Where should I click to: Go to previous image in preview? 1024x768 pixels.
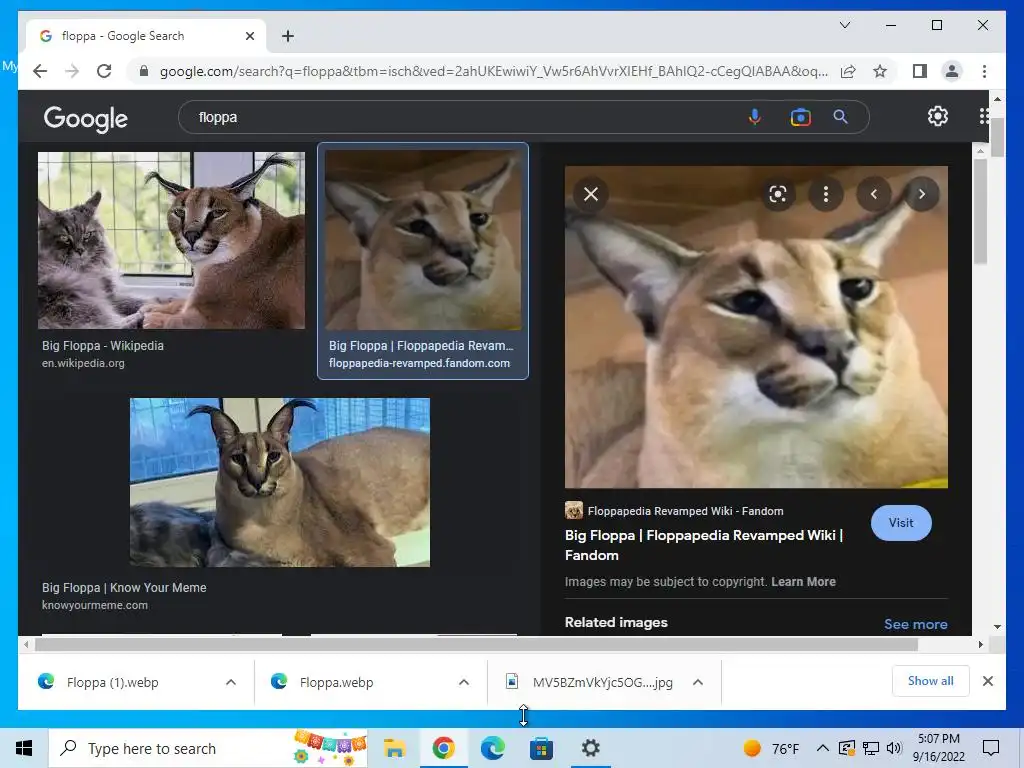coord(874,194)
